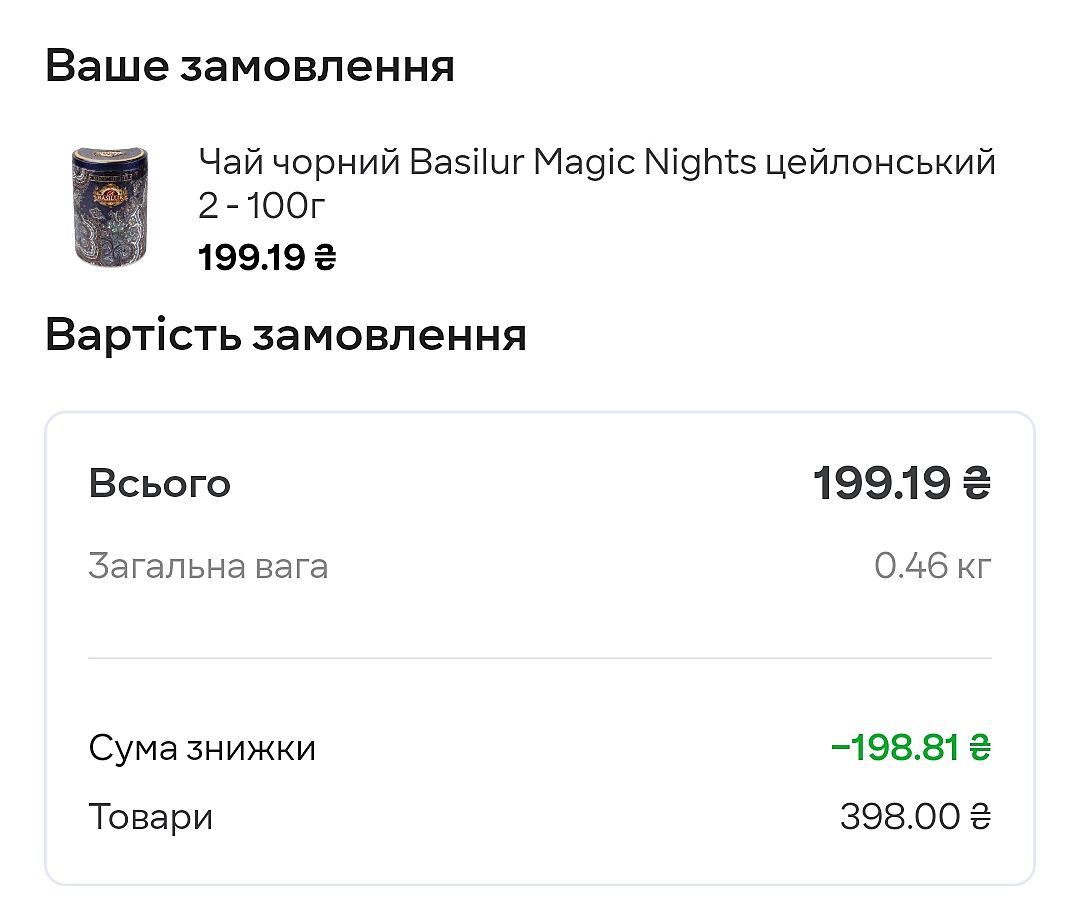
Task: Click the green discount amount −198.81
Action: click(895, 747)
